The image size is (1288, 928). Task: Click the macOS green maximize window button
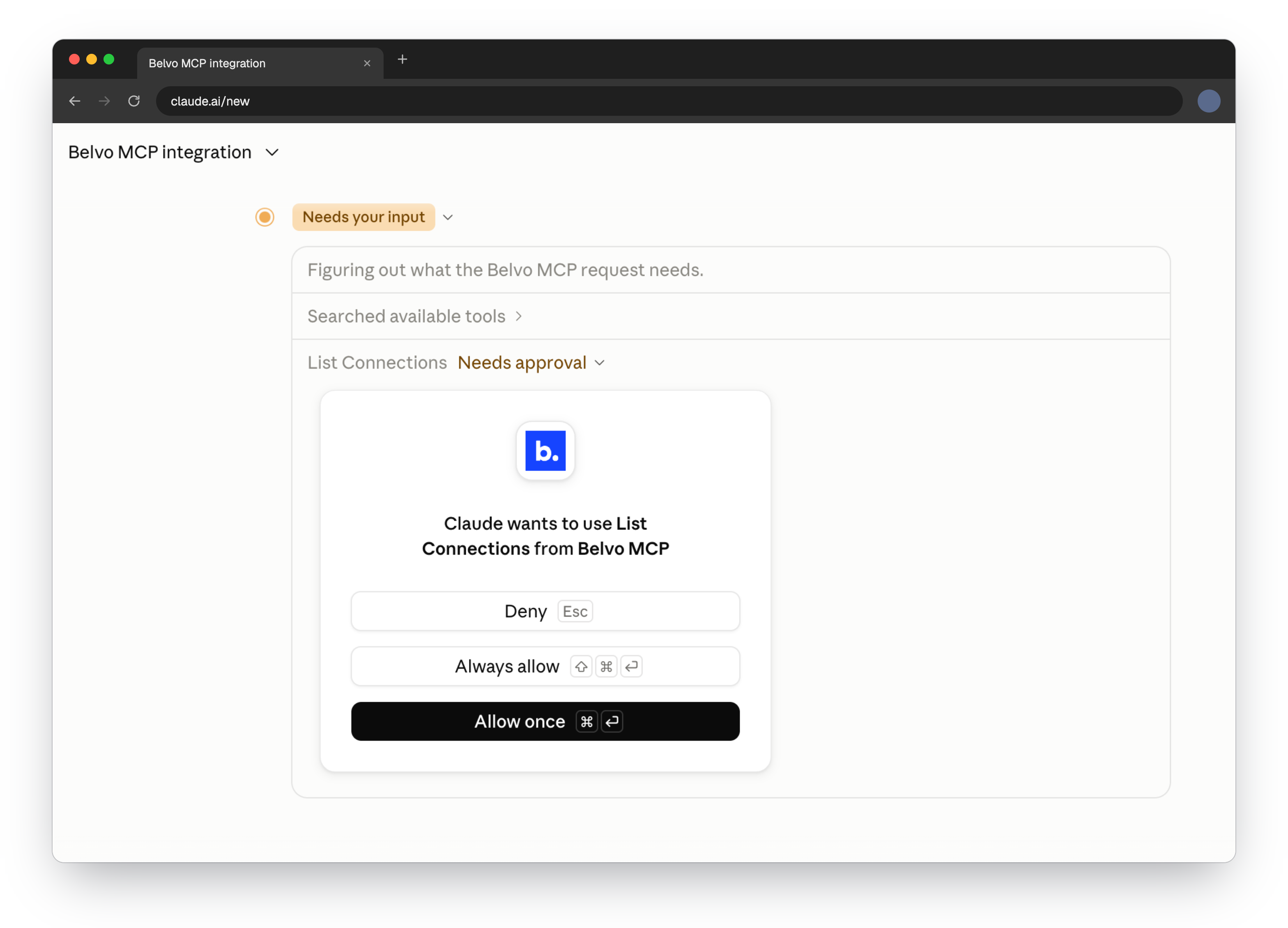pyautogui.click(x=109, y=59)
